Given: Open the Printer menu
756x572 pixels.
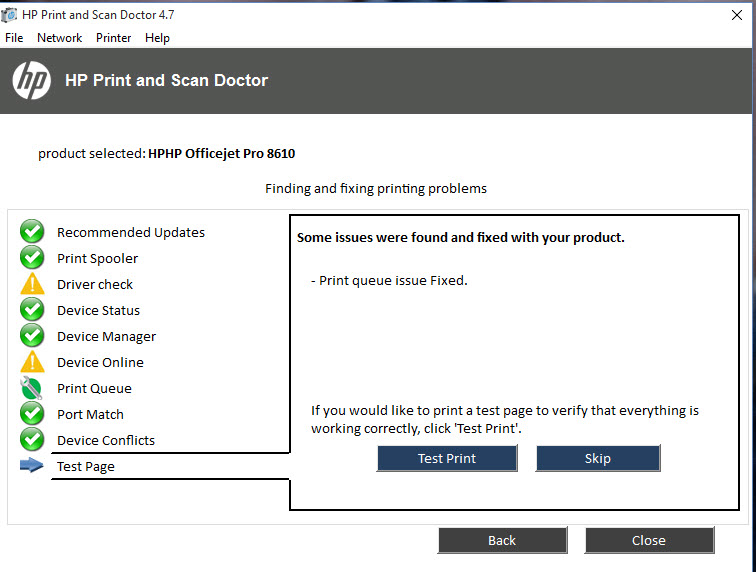Looking at the screenshot, I should (x=113, y=38).
